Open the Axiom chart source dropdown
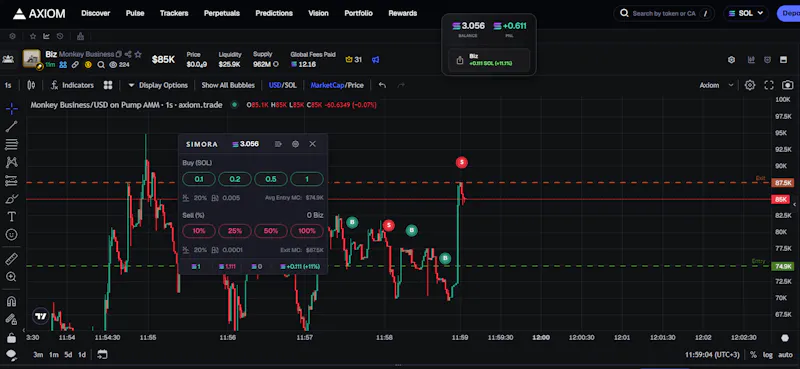The image size is (800, 369). pos(716,85)
